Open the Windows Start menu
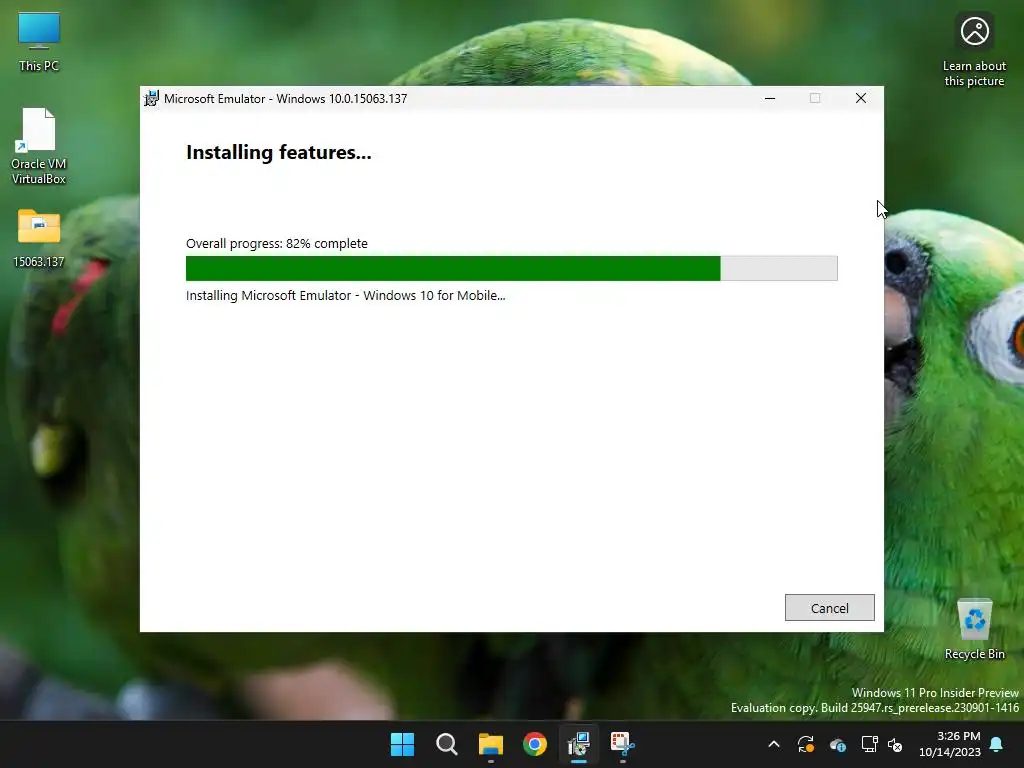This screenshot has height=768, width=1024. (x=402, y=744)
